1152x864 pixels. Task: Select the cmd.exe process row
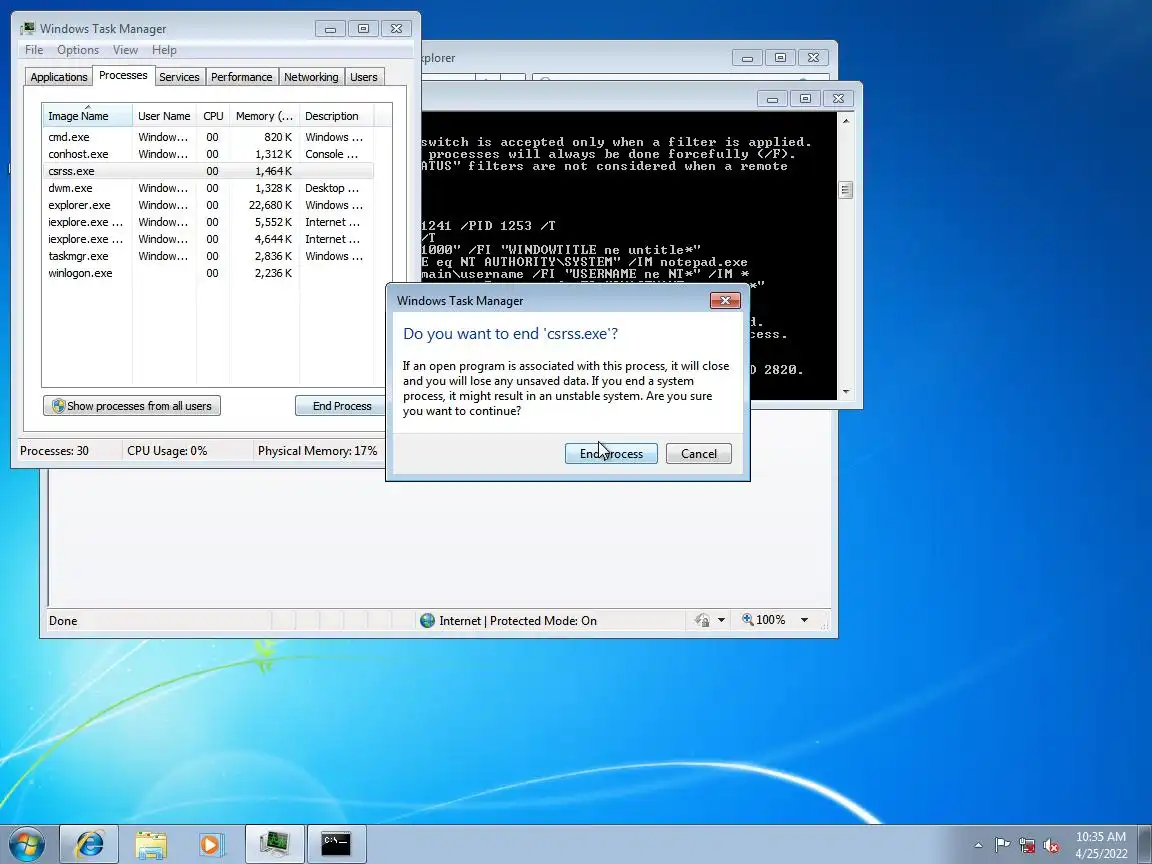208,137
